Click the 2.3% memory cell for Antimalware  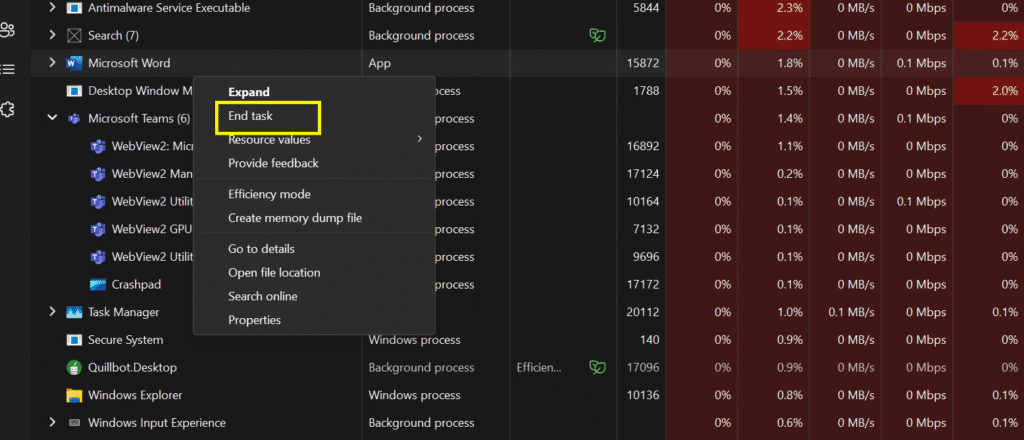(x=774, y=8)
